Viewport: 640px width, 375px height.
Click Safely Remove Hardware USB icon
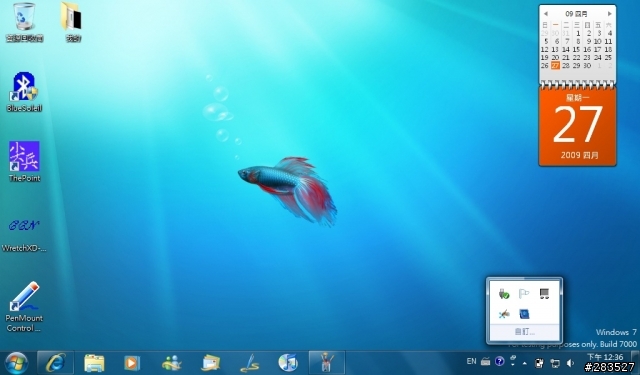tap(504, 293)
